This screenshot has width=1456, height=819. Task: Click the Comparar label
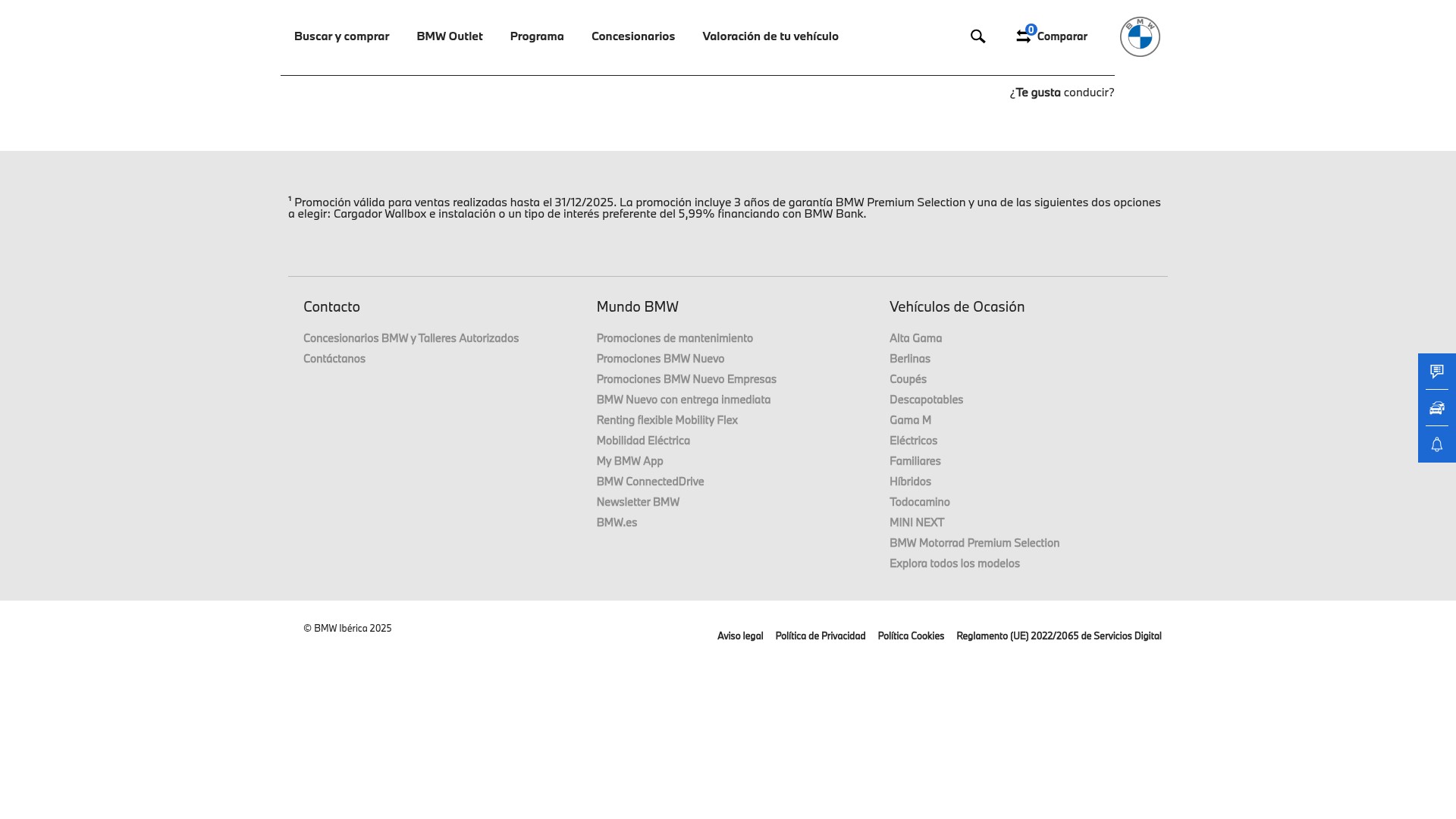[x=1062, y=36]
